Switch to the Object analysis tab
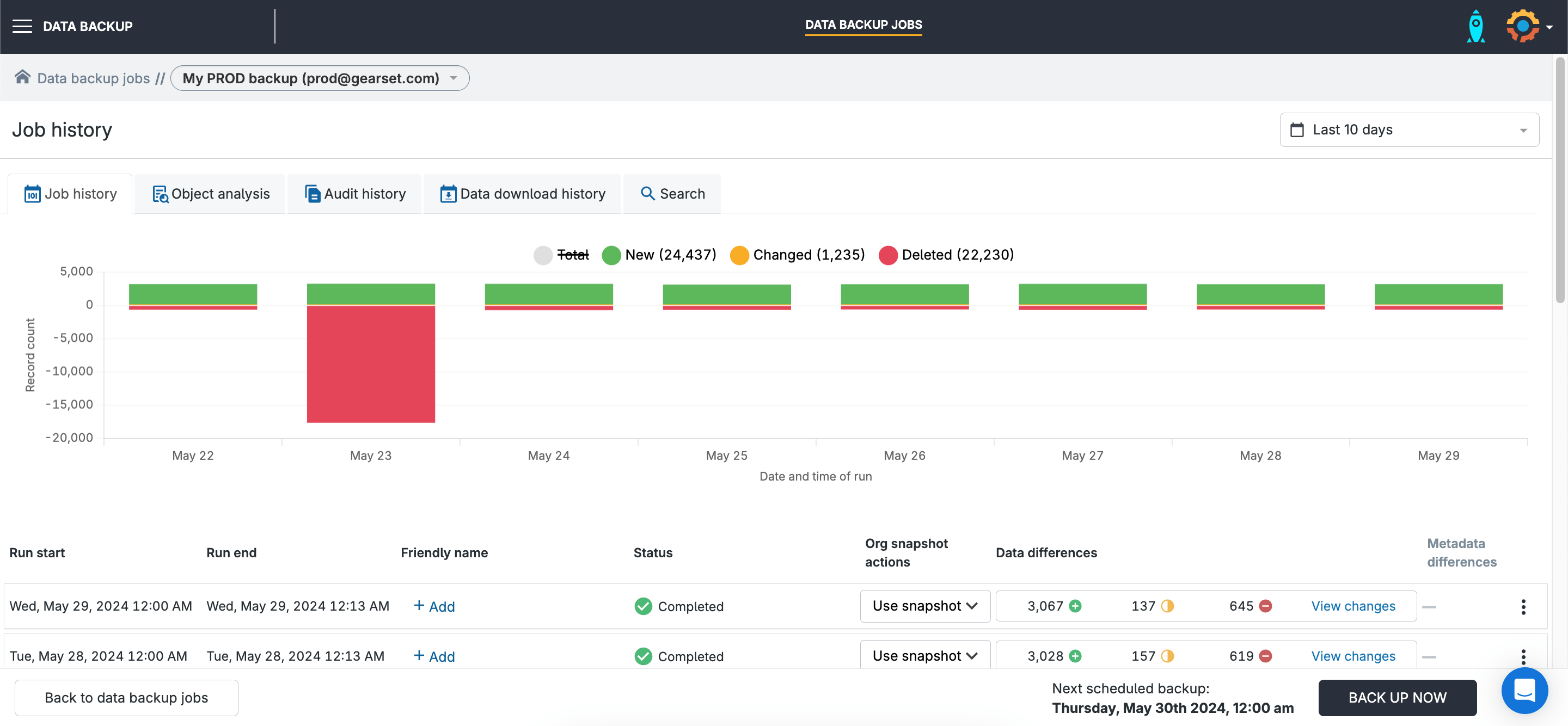 pos(210,194)
